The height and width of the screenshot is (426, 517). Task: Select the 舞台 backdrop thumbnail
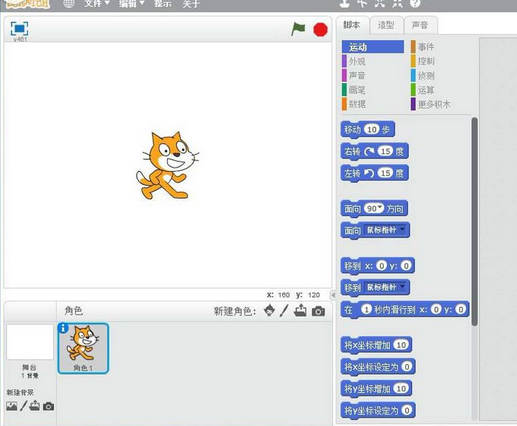(x=30, y=342)
